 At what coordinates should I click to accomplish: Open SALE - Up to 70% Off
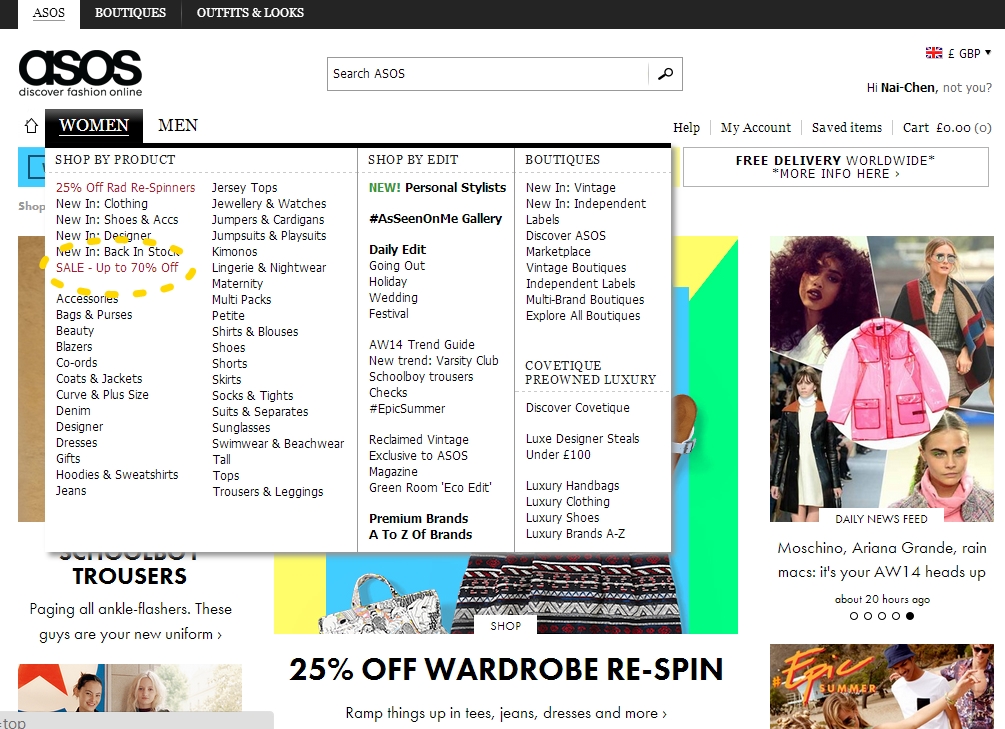pyautogui.click(x=117, y=267)
